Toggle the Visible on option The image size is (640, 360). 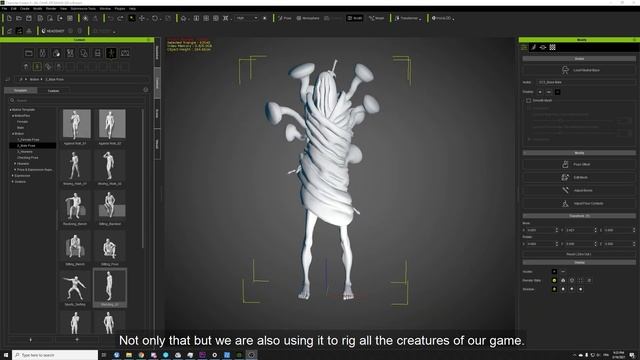point(554,271)
